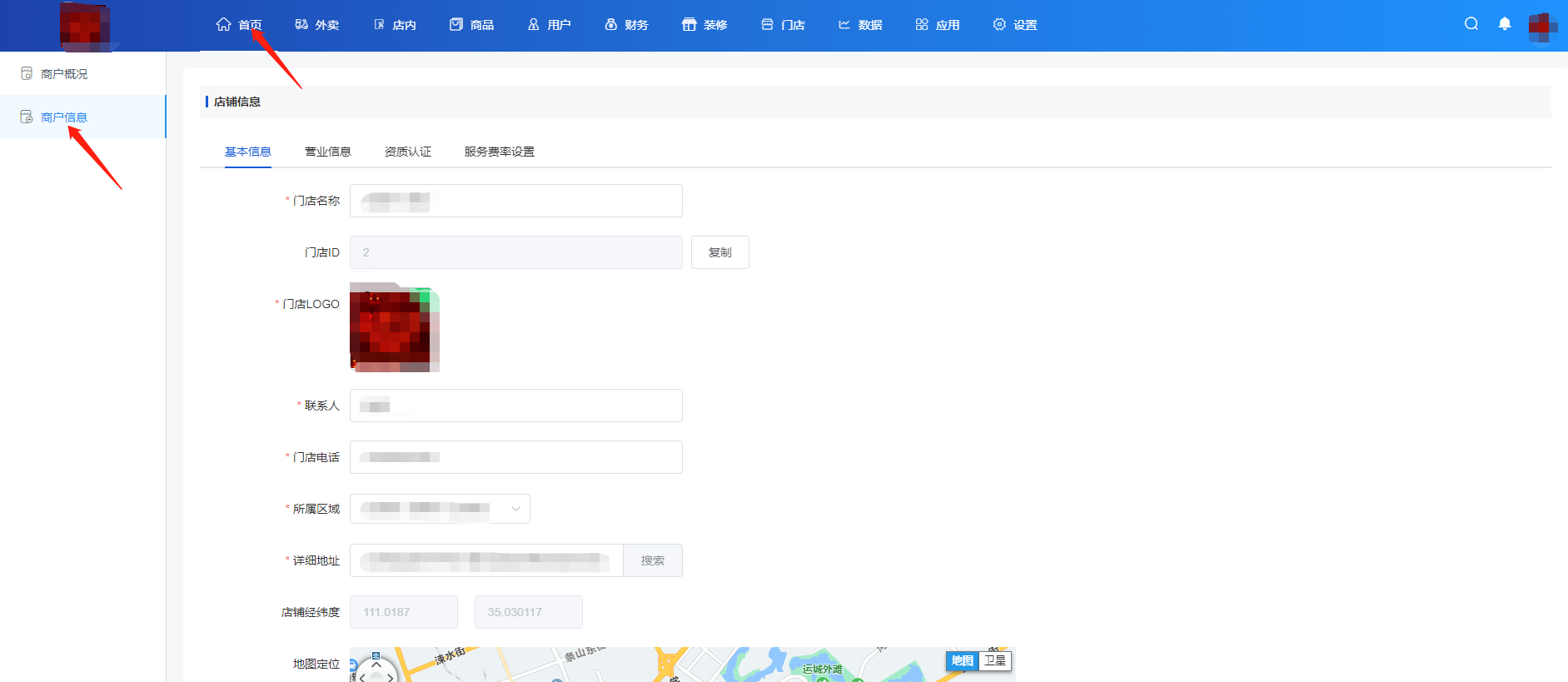Open the 门店 stores menu
This screenshot has width=1568, height=682.
783,25
